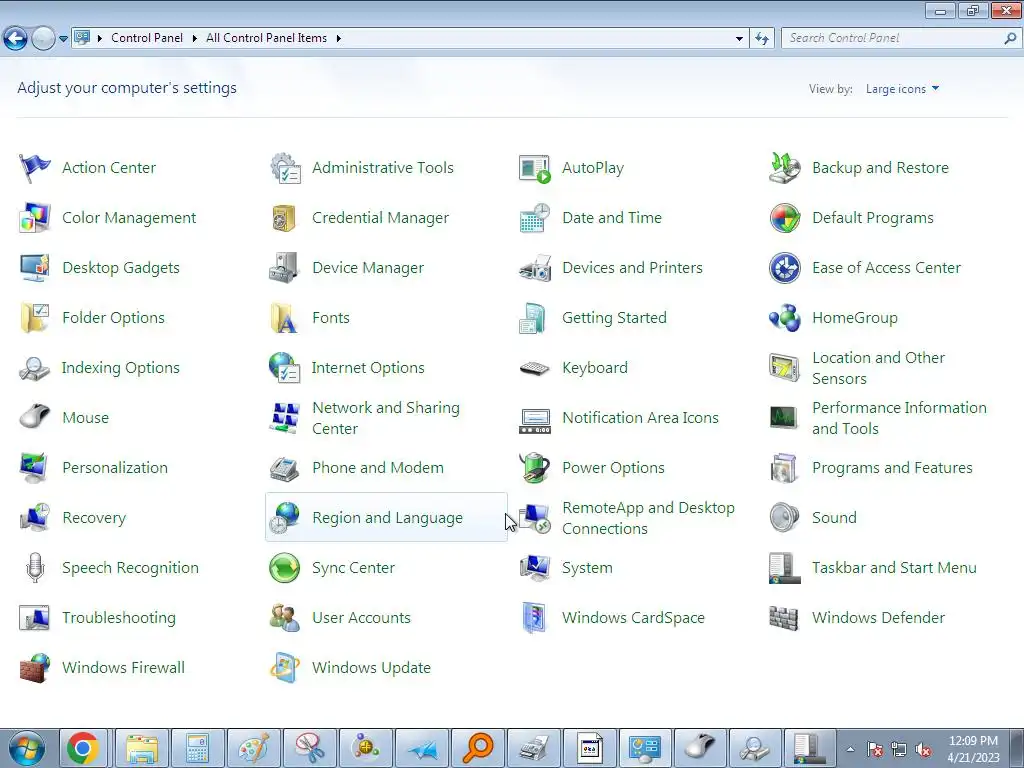Open the Folder Options icon
Image resolution: width=1024 pixels, height=768 pixels.
pyautogui.click(x=34, y=318)
